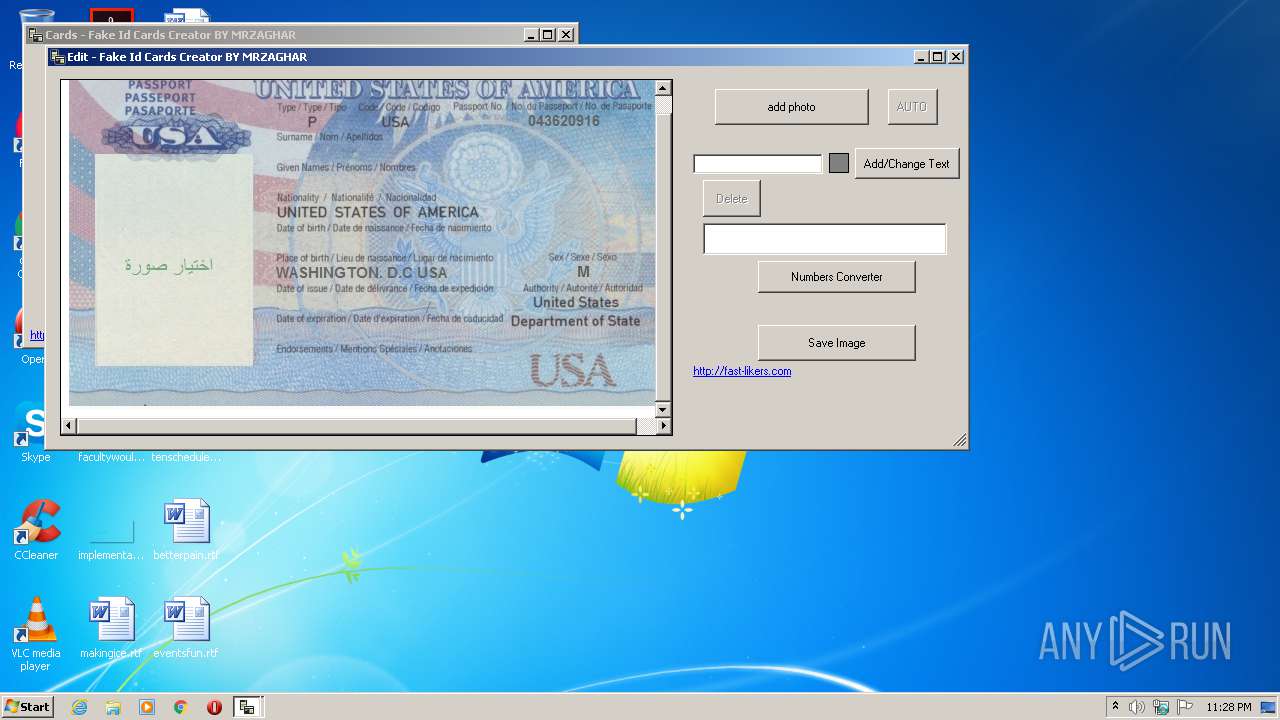This screenshot has width=1280, height=720.
Task: Click the Delete button
Action: coord(731,199)
